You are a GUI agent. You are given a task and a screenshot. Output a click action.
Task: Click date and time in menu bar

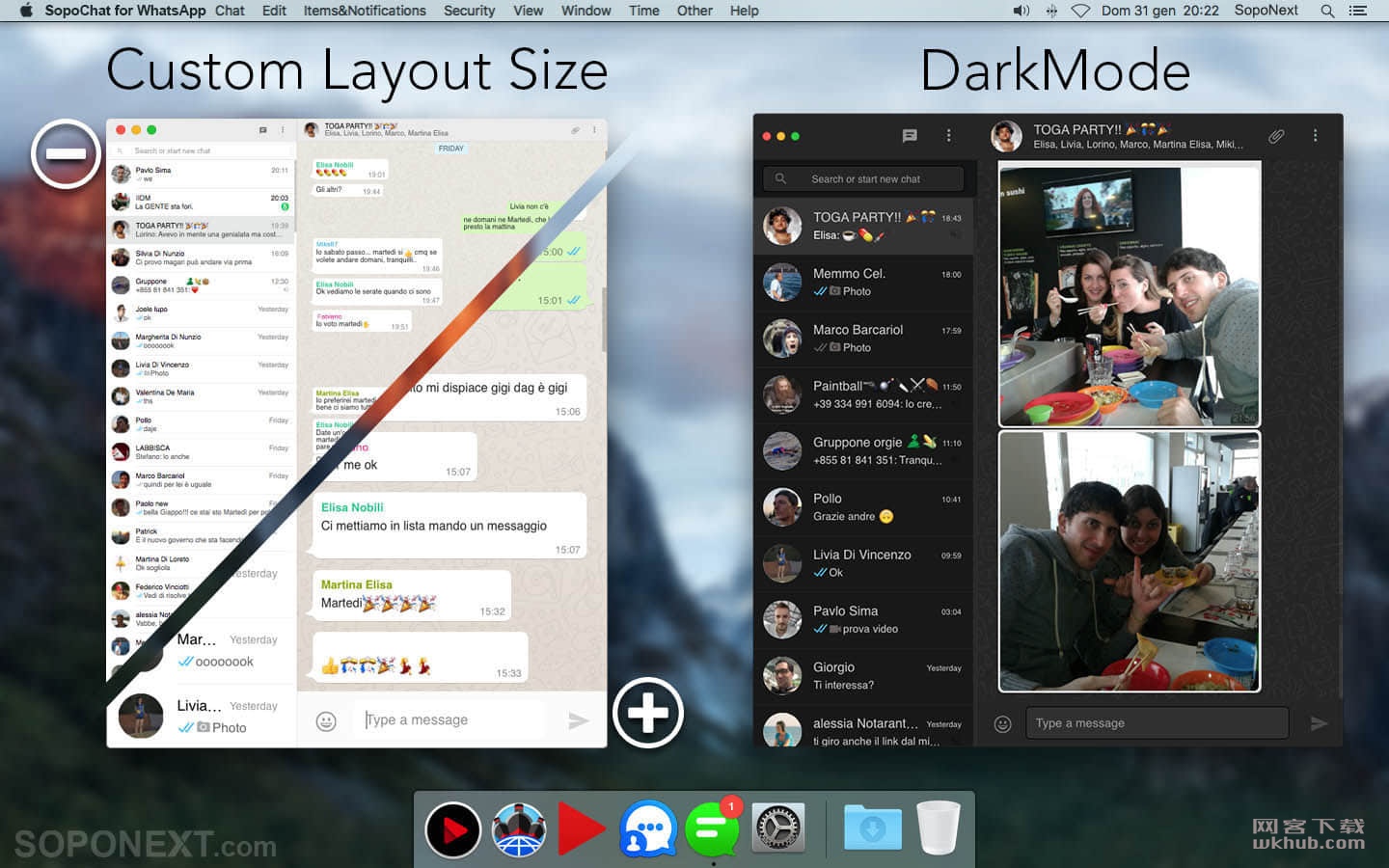pos(1160,11)
